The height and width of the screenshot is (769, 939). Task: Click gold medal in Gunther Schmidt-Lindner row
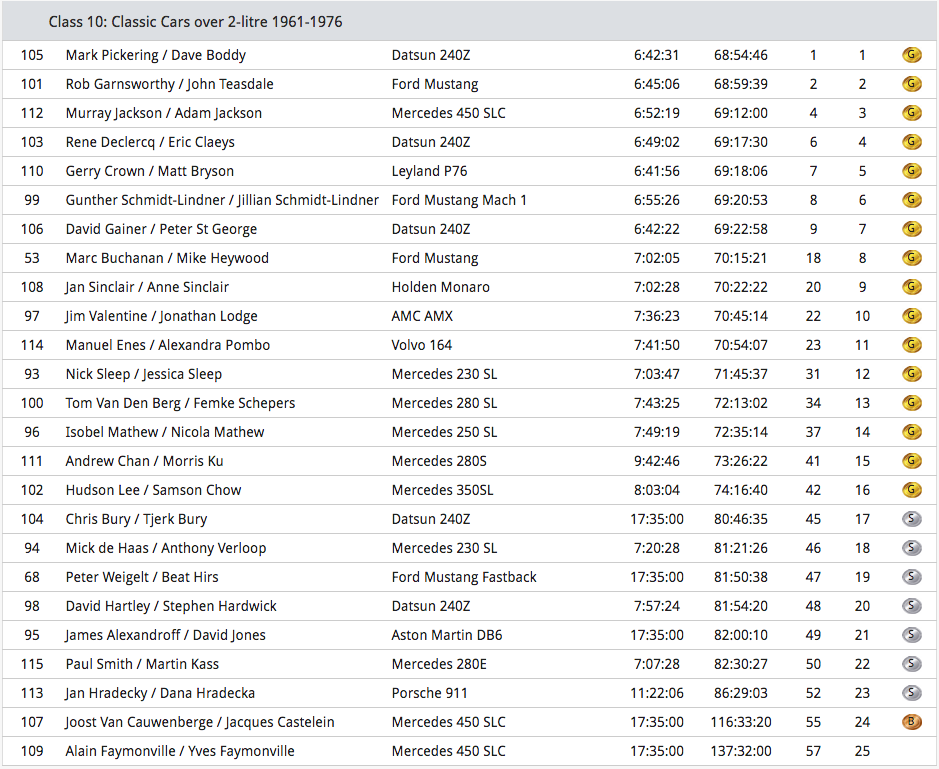[911, 200]
